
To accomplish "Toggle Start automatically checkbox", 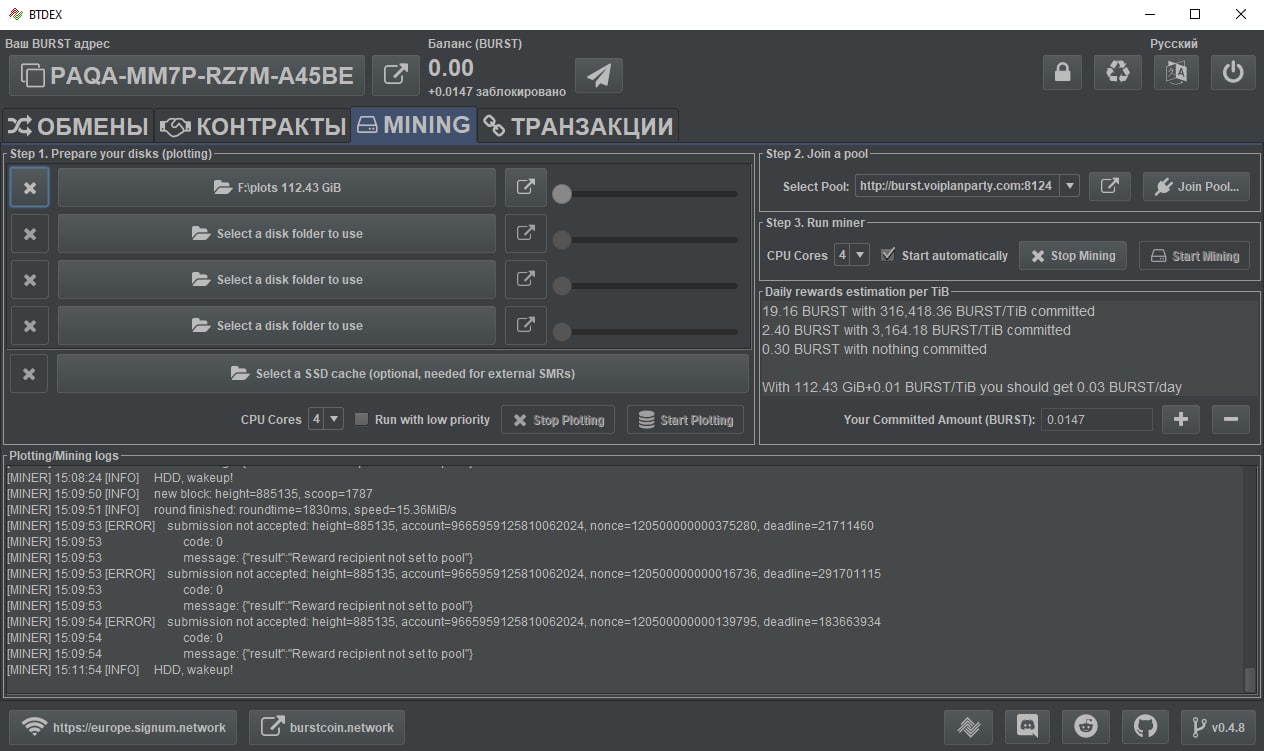I will click(x=944, y=255).
